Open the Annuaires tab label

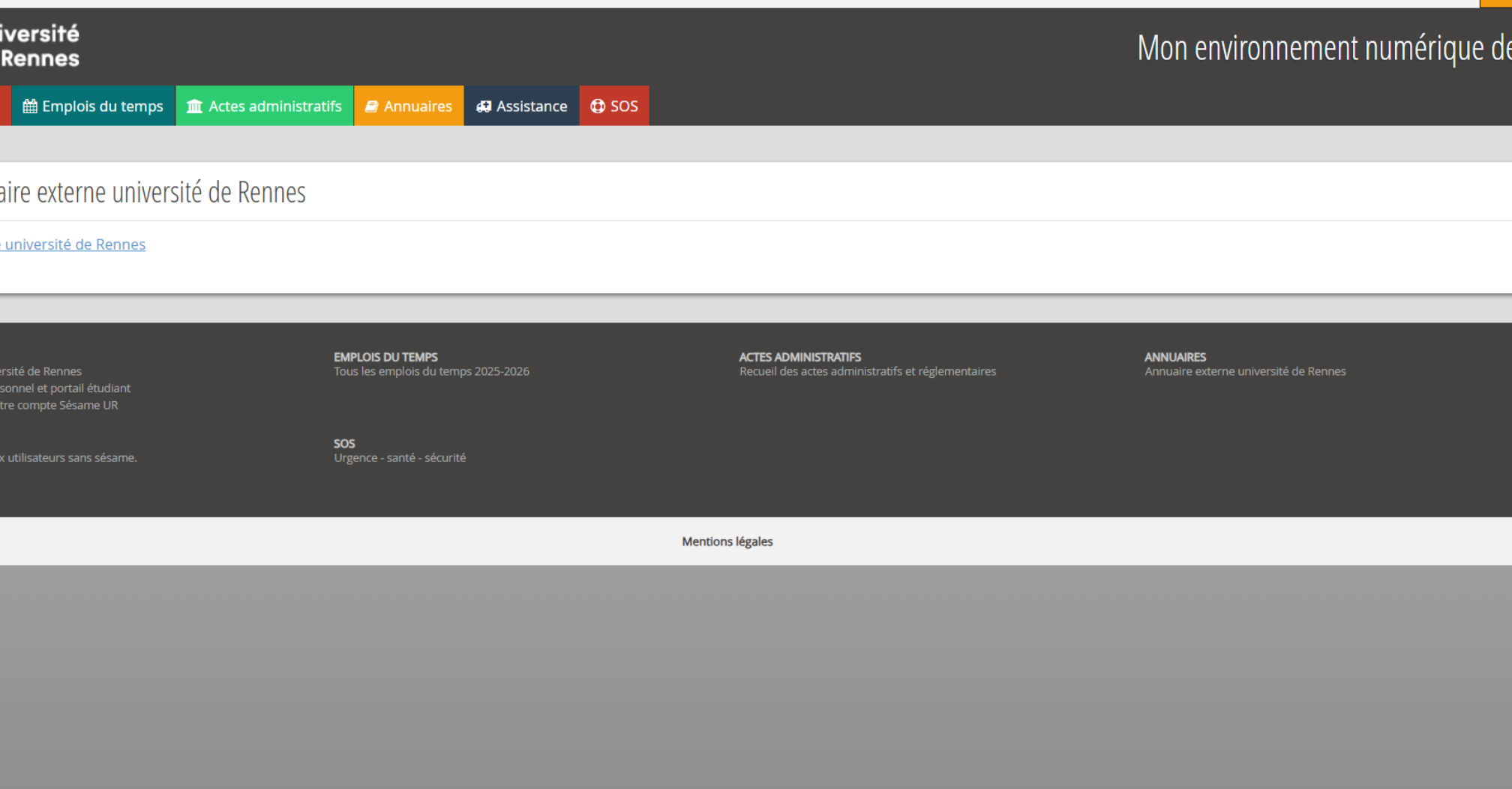[418, 106]
